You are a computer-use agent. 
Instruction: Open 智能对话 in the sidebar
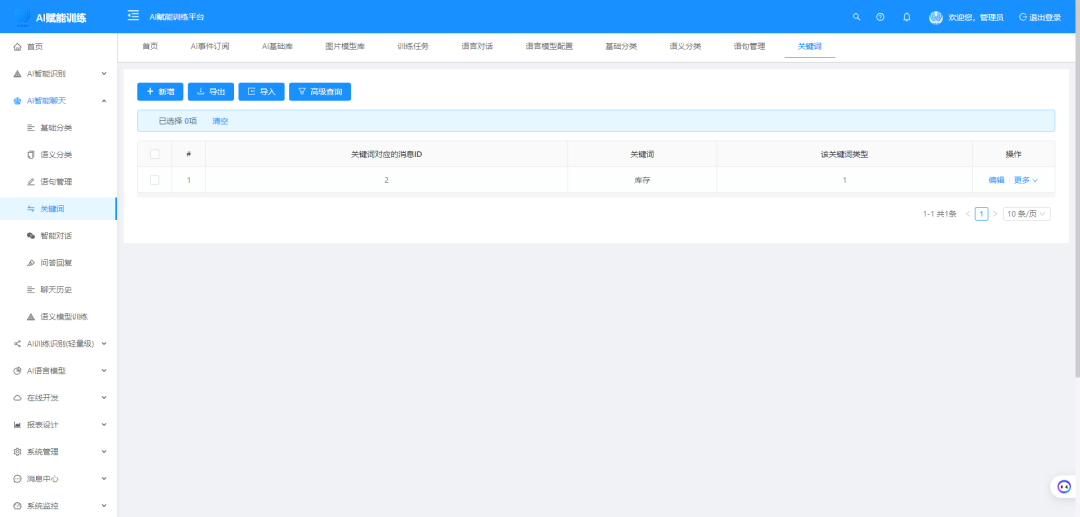click(x=56, y=236)
